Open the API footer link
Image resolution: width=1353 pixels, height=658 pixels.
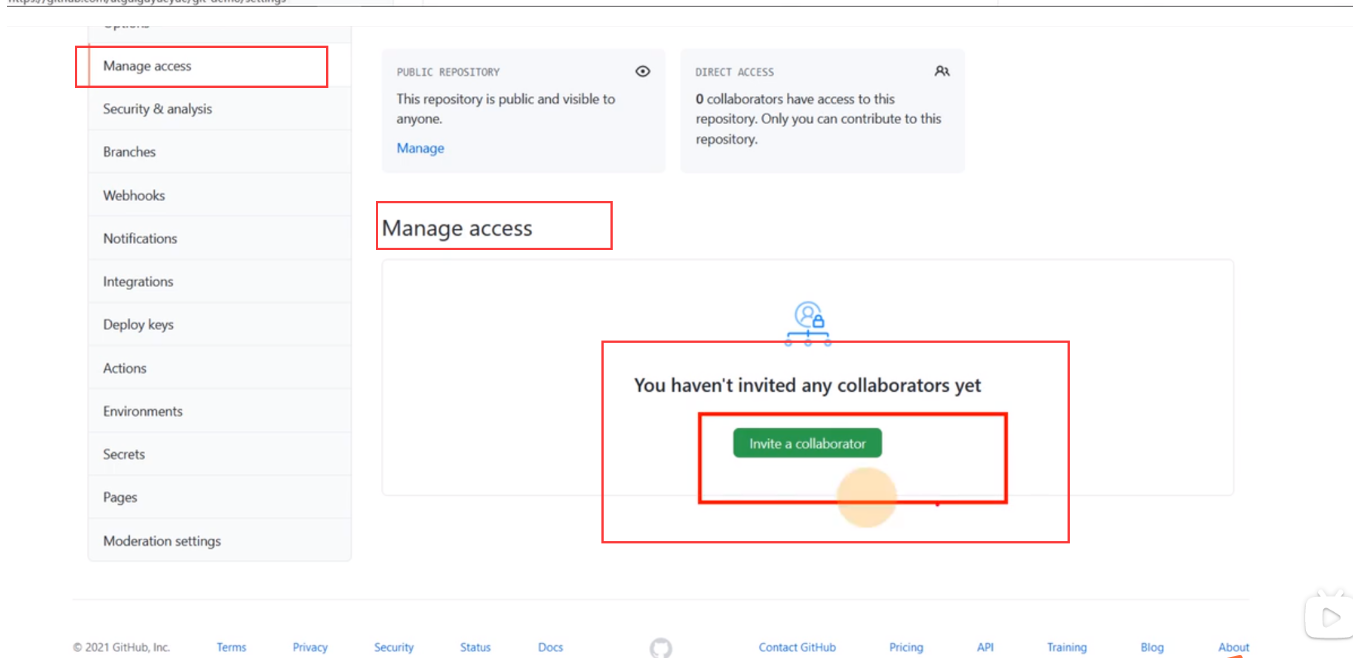[985, 647]
